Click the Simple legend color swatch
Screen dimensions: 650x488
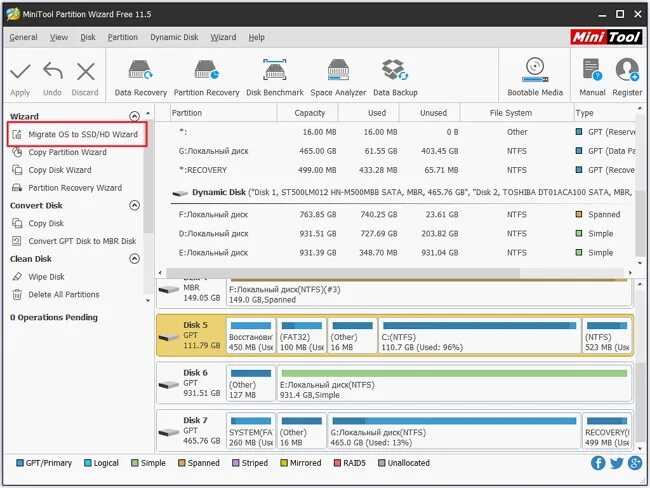pos(134,463)
